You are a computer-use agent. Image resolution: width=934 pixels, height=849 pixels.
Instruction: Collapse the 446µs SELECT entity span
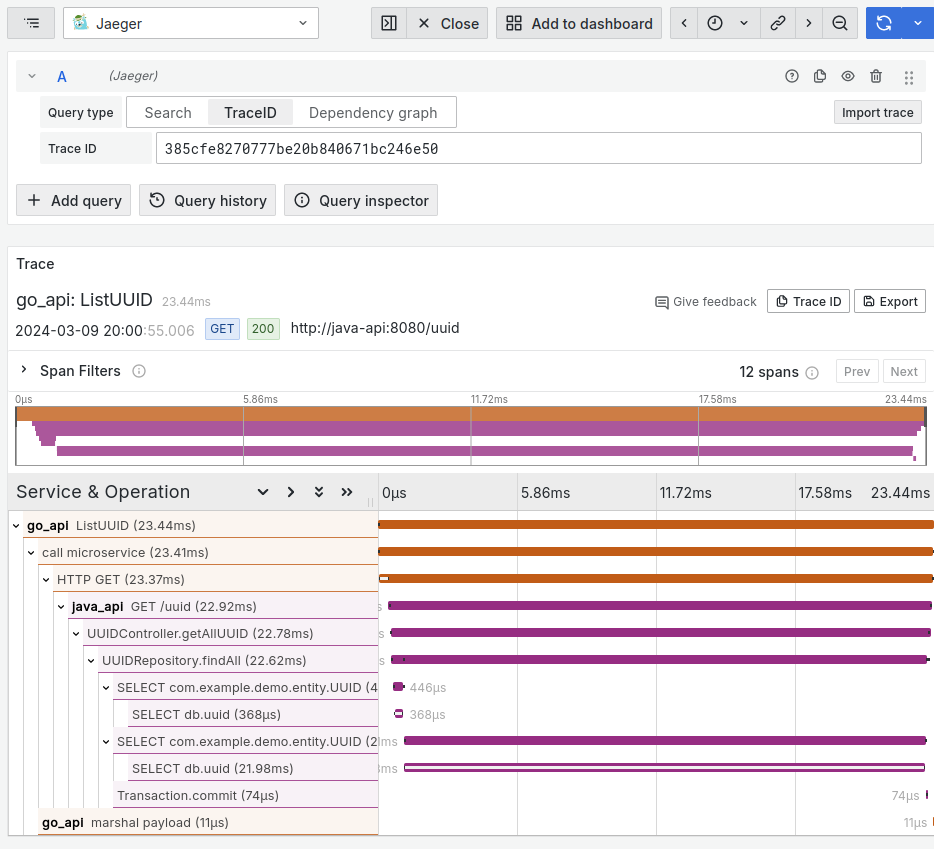point(105,688)
